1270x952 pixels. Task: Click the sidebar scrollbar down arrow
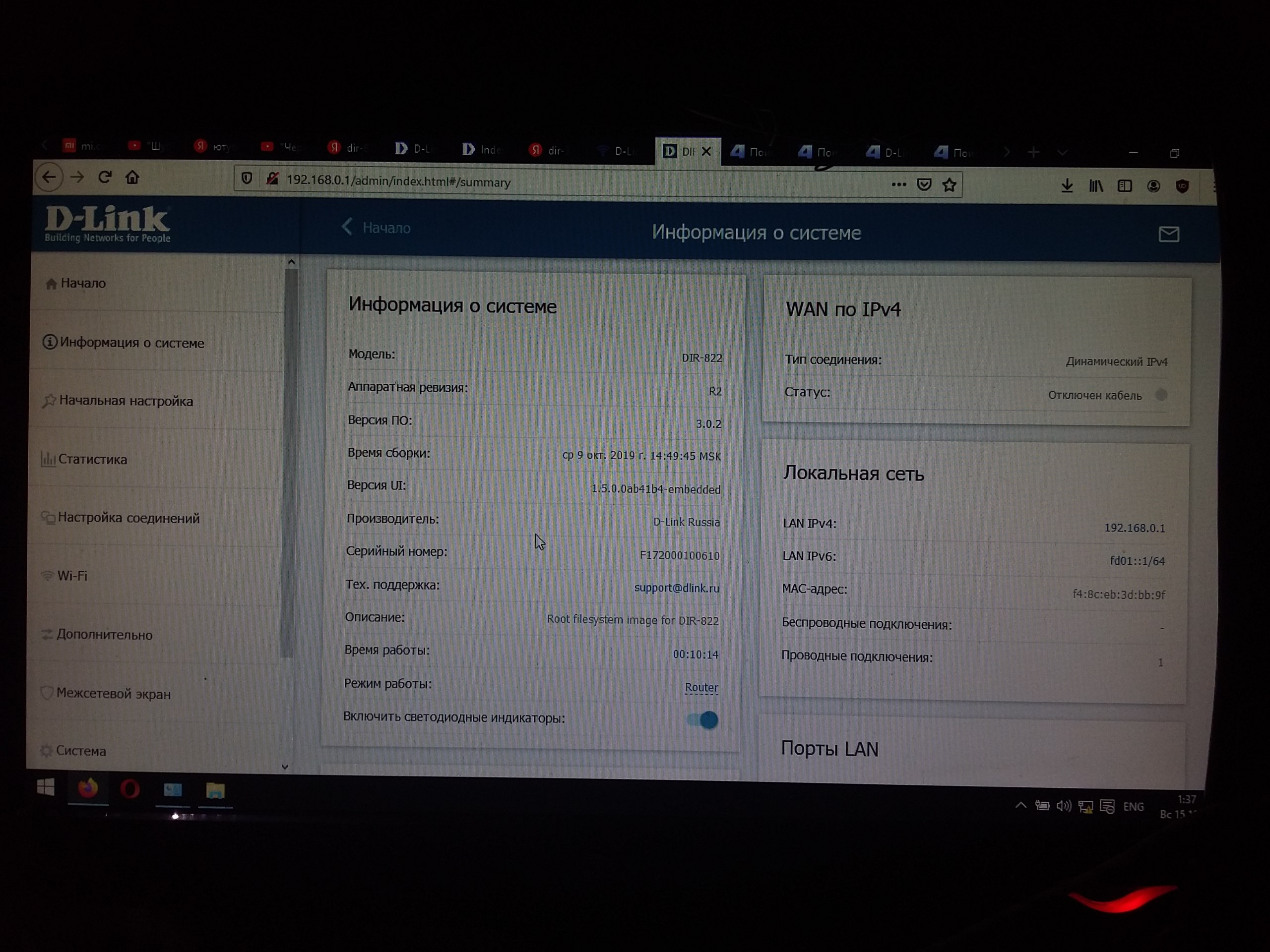click(285, 767)
